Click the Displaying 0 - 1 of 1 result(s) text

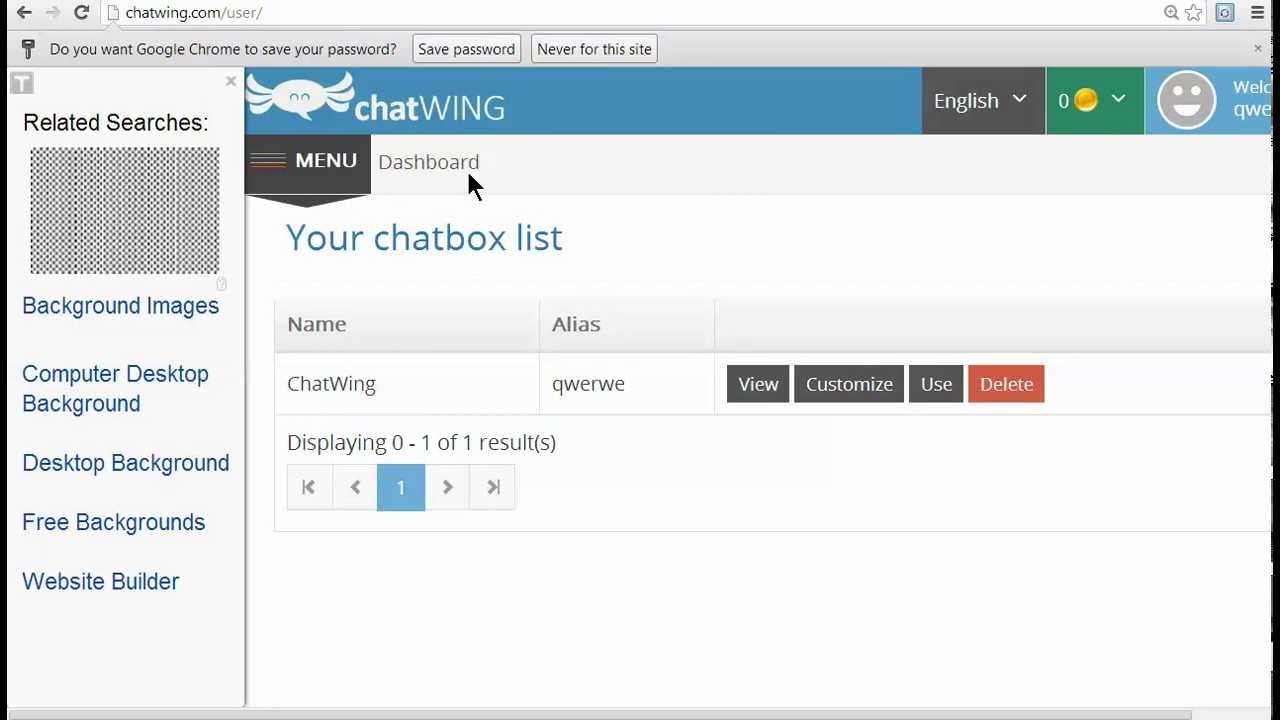pyautogui.click(x=421, y=442)
